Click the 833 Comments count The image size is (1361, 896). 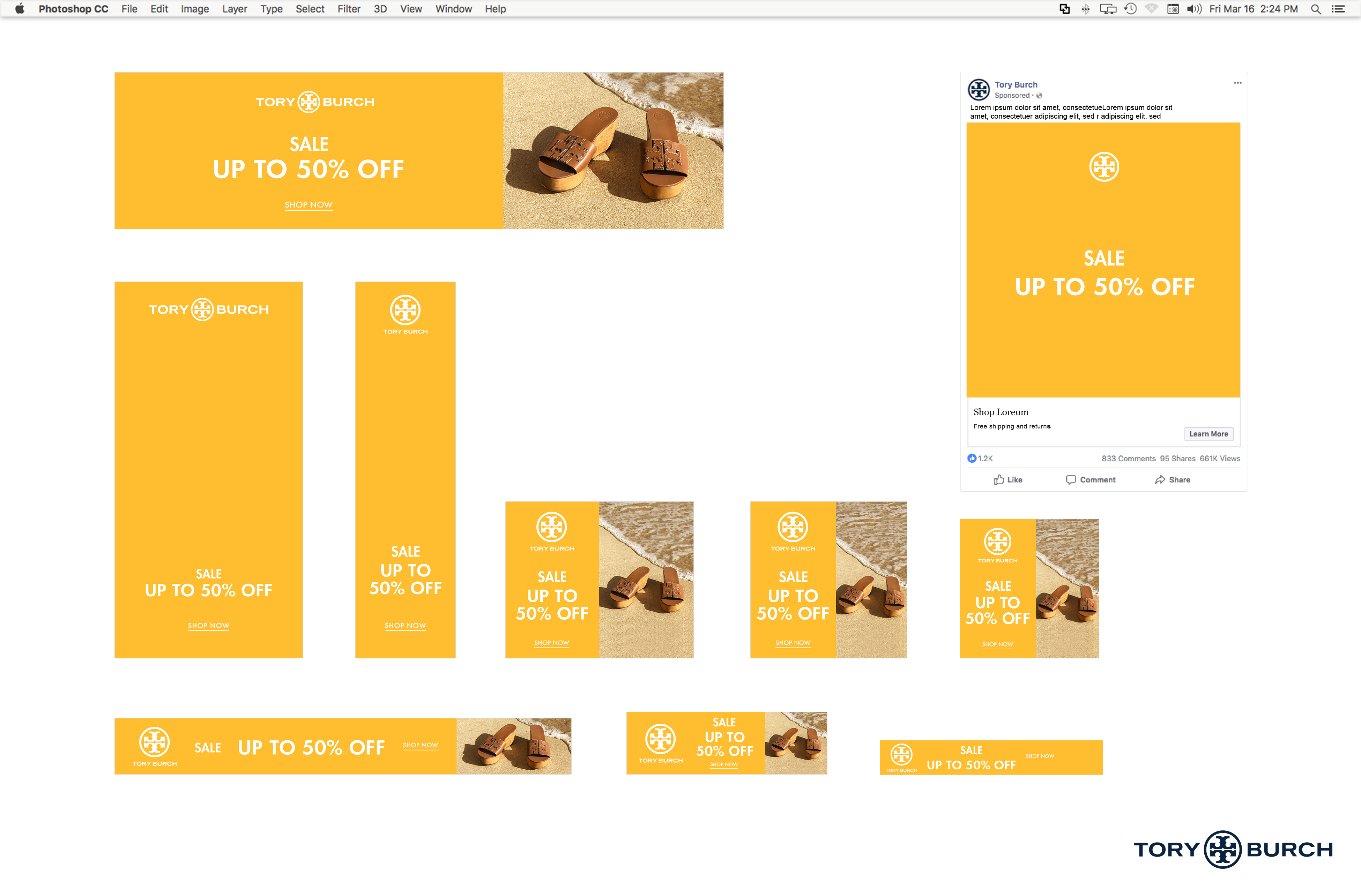pos(1128,458)
